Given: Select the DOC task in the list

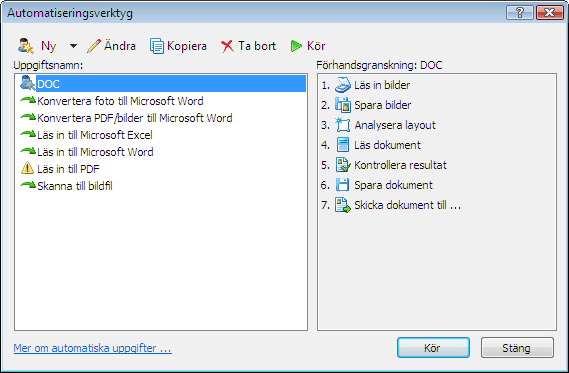Looking at the screenshot, I should (x=171, y=84).
